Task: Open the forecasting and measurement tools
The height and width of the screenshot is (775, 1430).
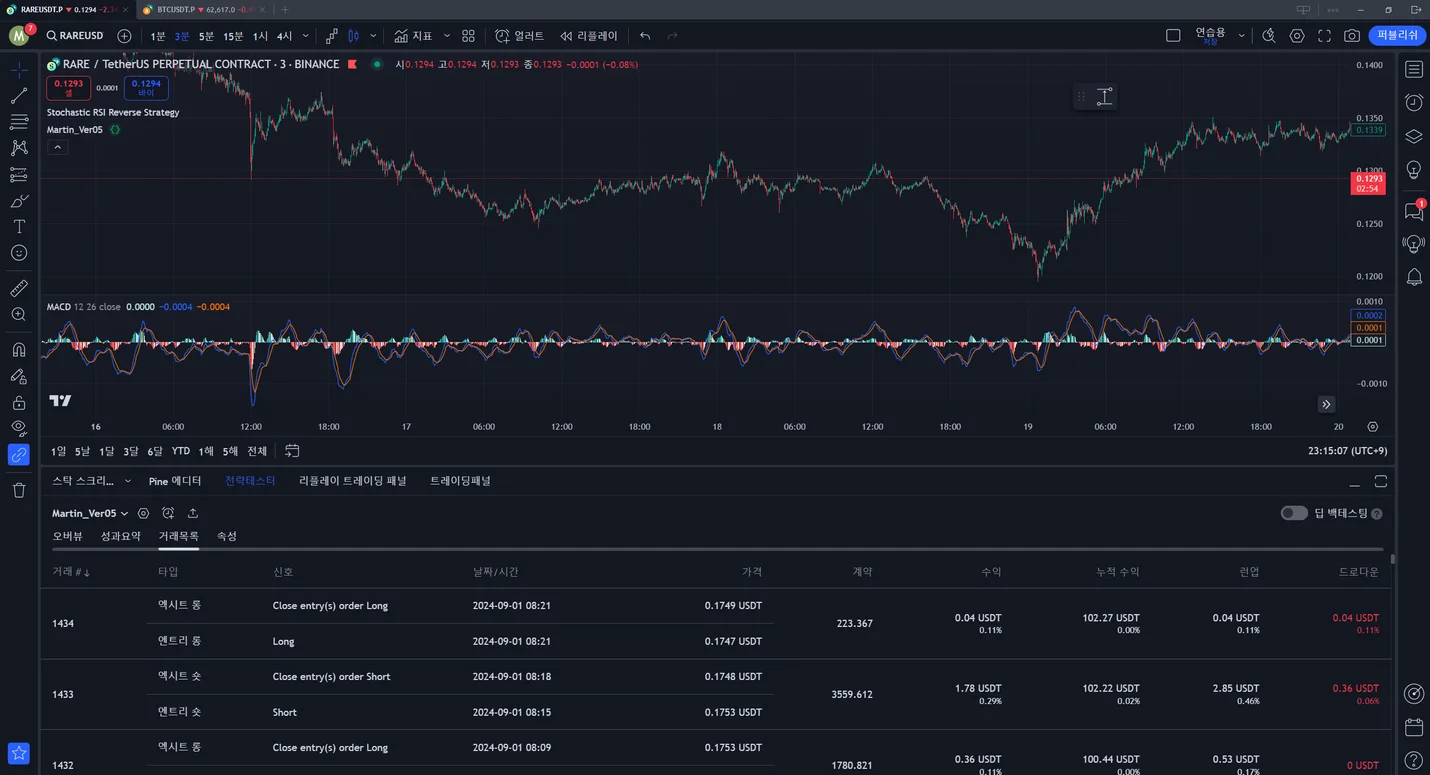Action: coord(19,175)
